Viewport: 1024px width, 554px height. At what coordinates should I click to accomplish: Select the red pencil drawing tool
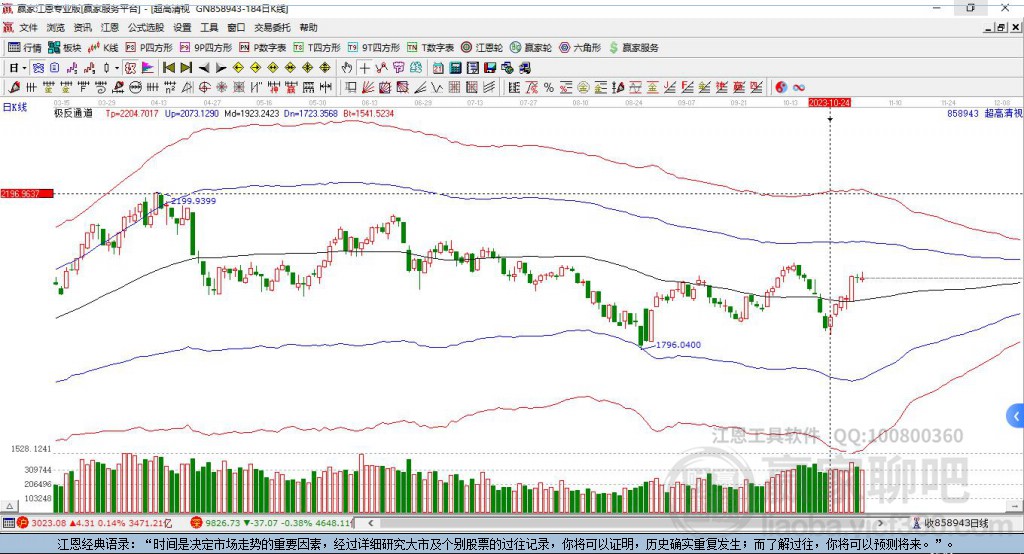pos(14,88)
